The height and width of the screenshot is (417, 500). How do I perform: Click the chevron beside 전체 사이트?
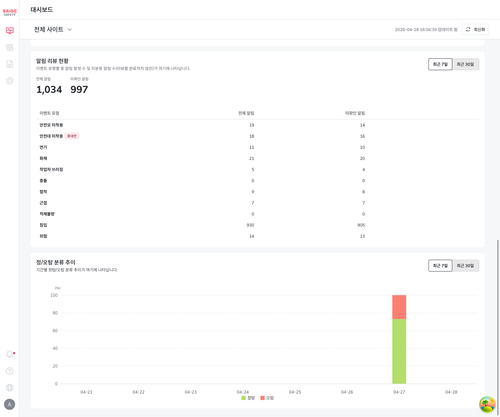pos(70,30)
